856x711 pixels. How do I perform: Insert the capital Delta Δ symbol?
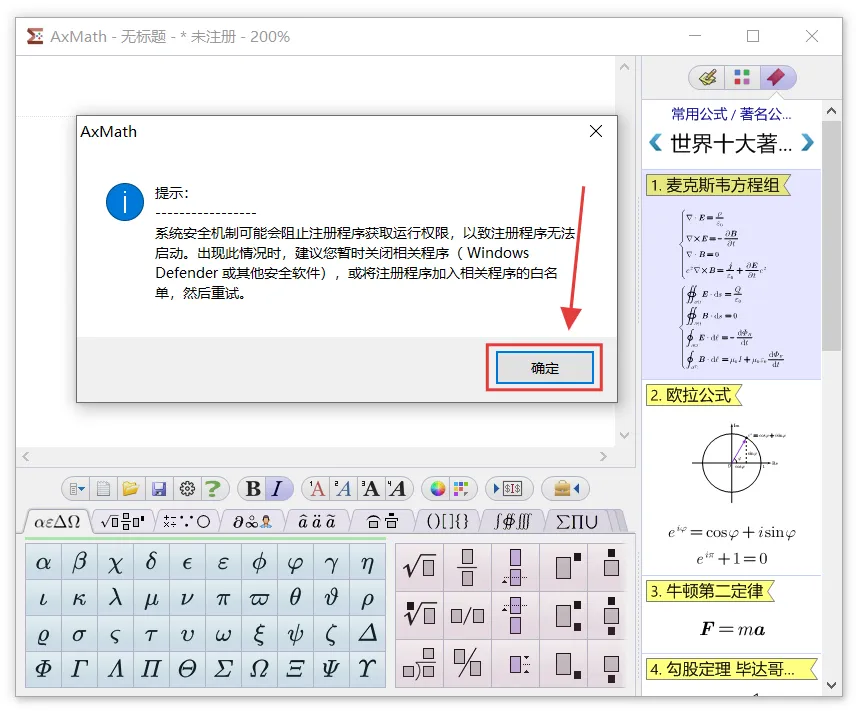pos(367,633)
